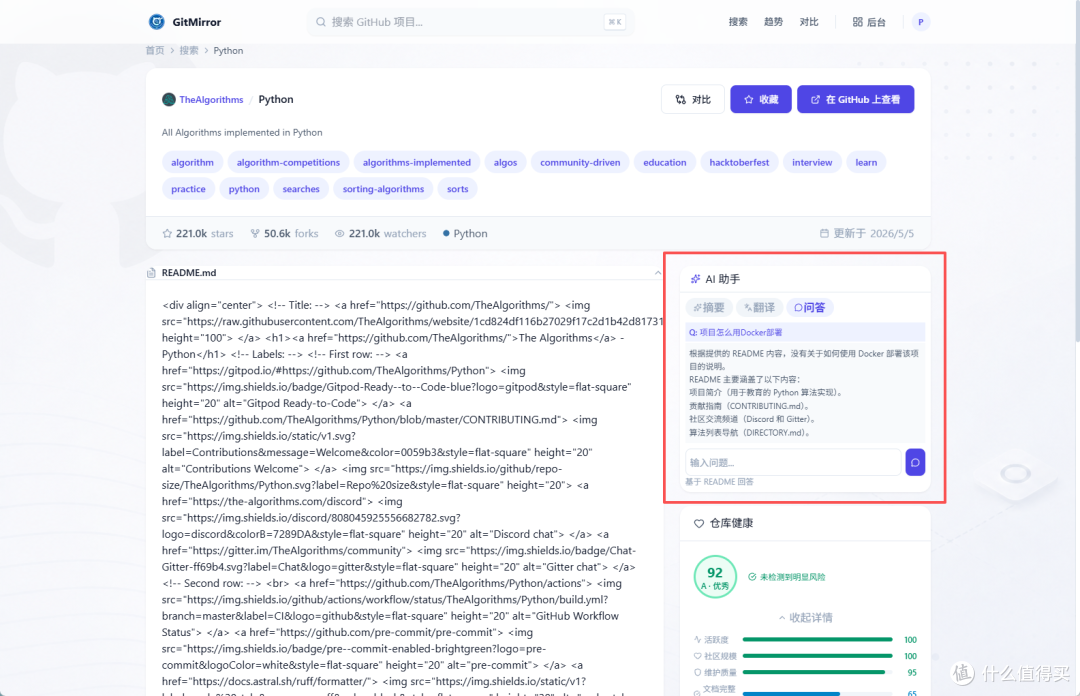Screen dimensions: 1080x696
Task: Click the calendar icon beside update date
Action: tap(824, 233)
